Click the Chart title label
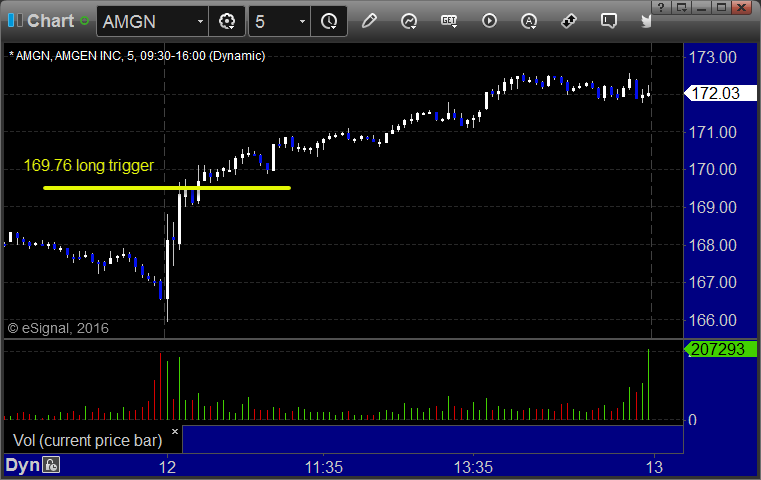761x480 pixels. [x=50, y=21]
